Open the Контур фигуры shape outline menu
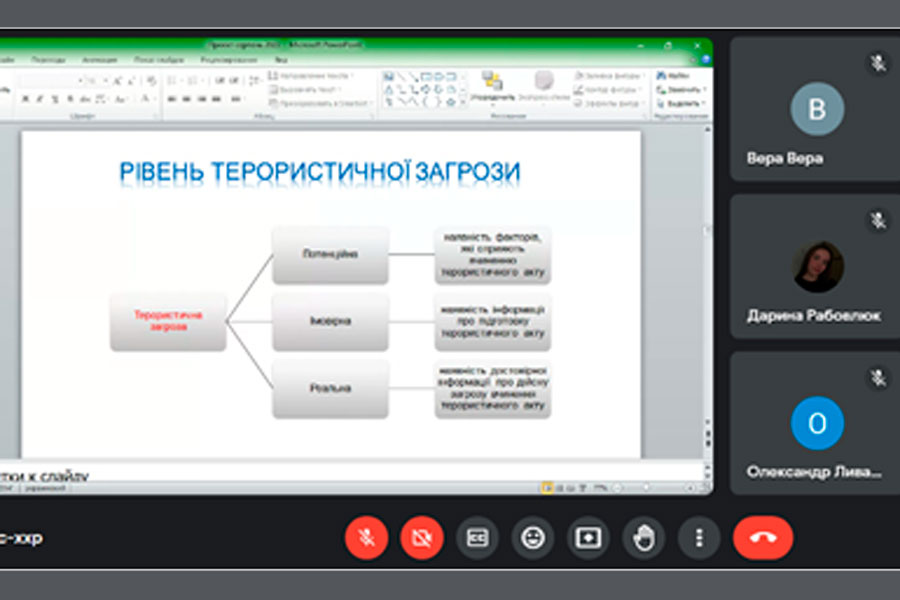Viewport: 900px width, 600px height. point(608,90)
